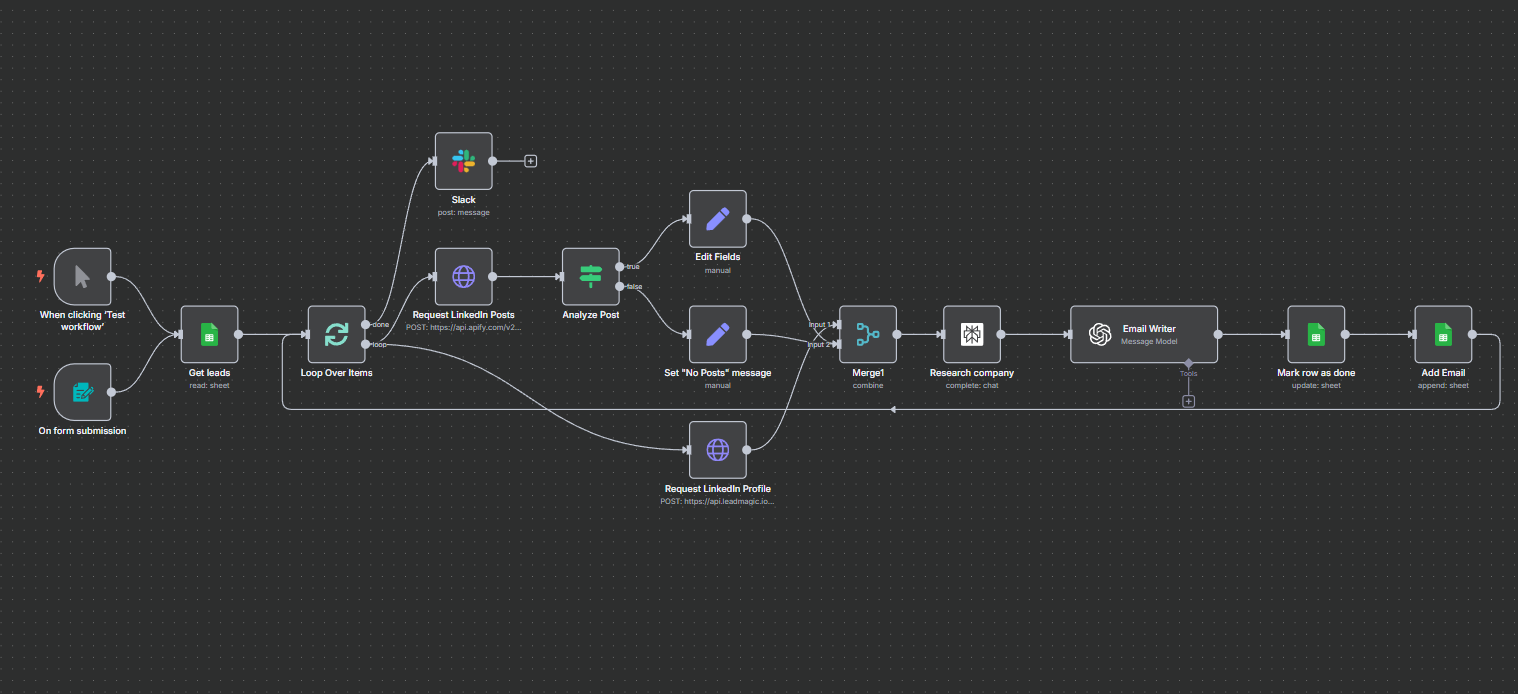The height and width of the screenshot is (694, 1518).
Task: Open the Merge1 combine node
Action: click(x=868, y=334)
